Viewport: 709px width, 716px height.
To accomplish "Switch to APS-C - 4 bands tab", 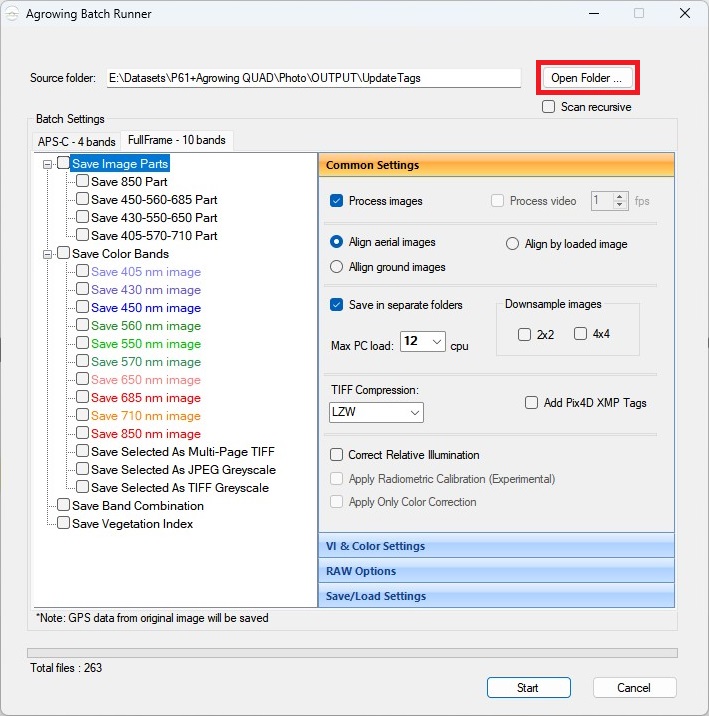I will point(77,142).
